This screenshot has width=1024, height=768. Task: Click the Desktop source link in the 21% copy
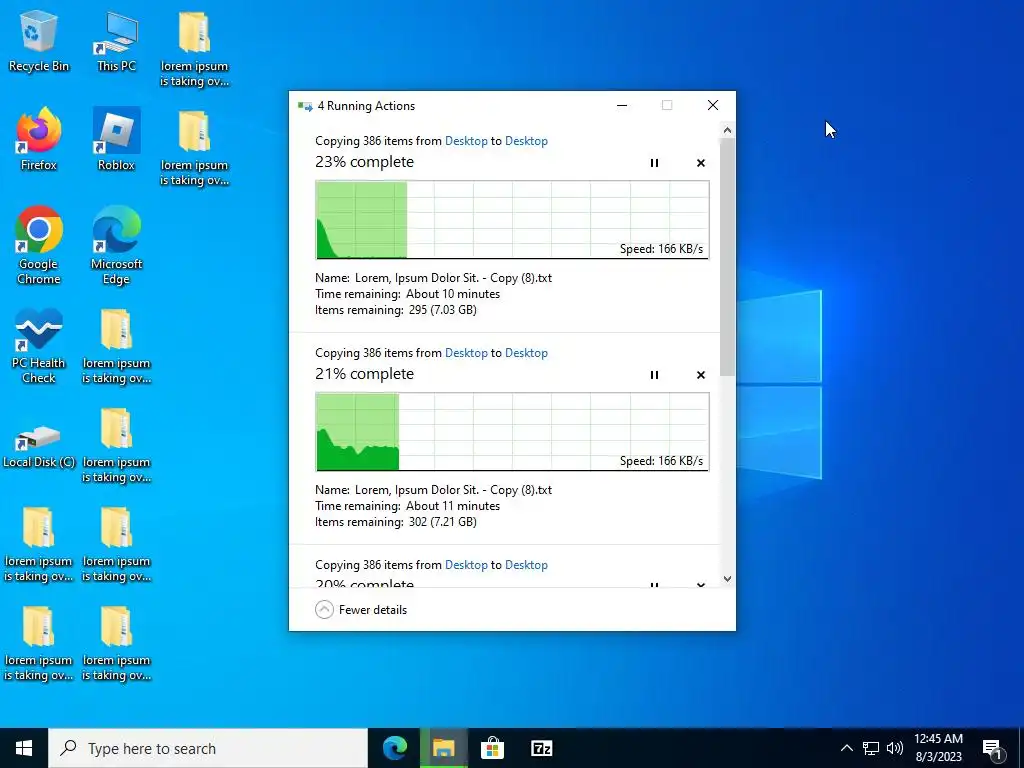pos(466,353)
